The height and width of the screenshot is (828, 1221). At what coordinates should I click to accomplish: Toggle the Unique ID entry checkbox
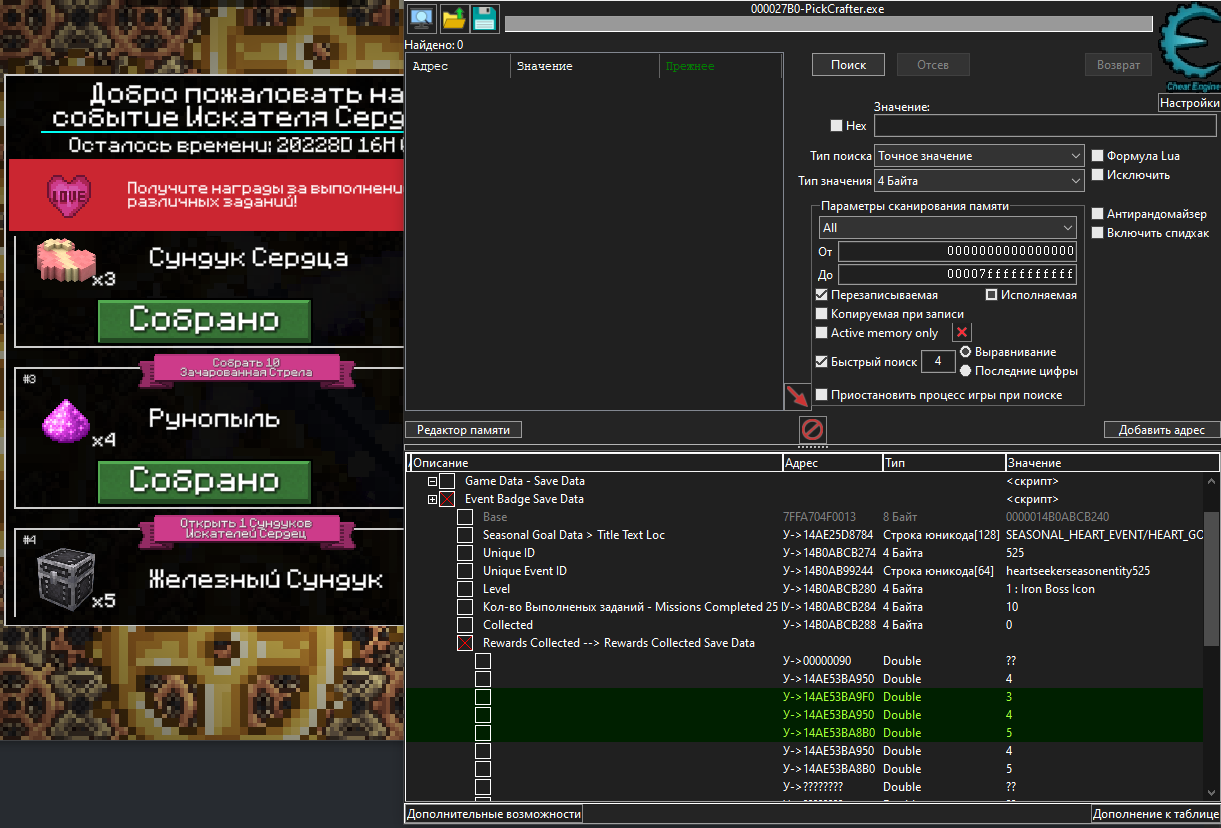click(465, 553)
